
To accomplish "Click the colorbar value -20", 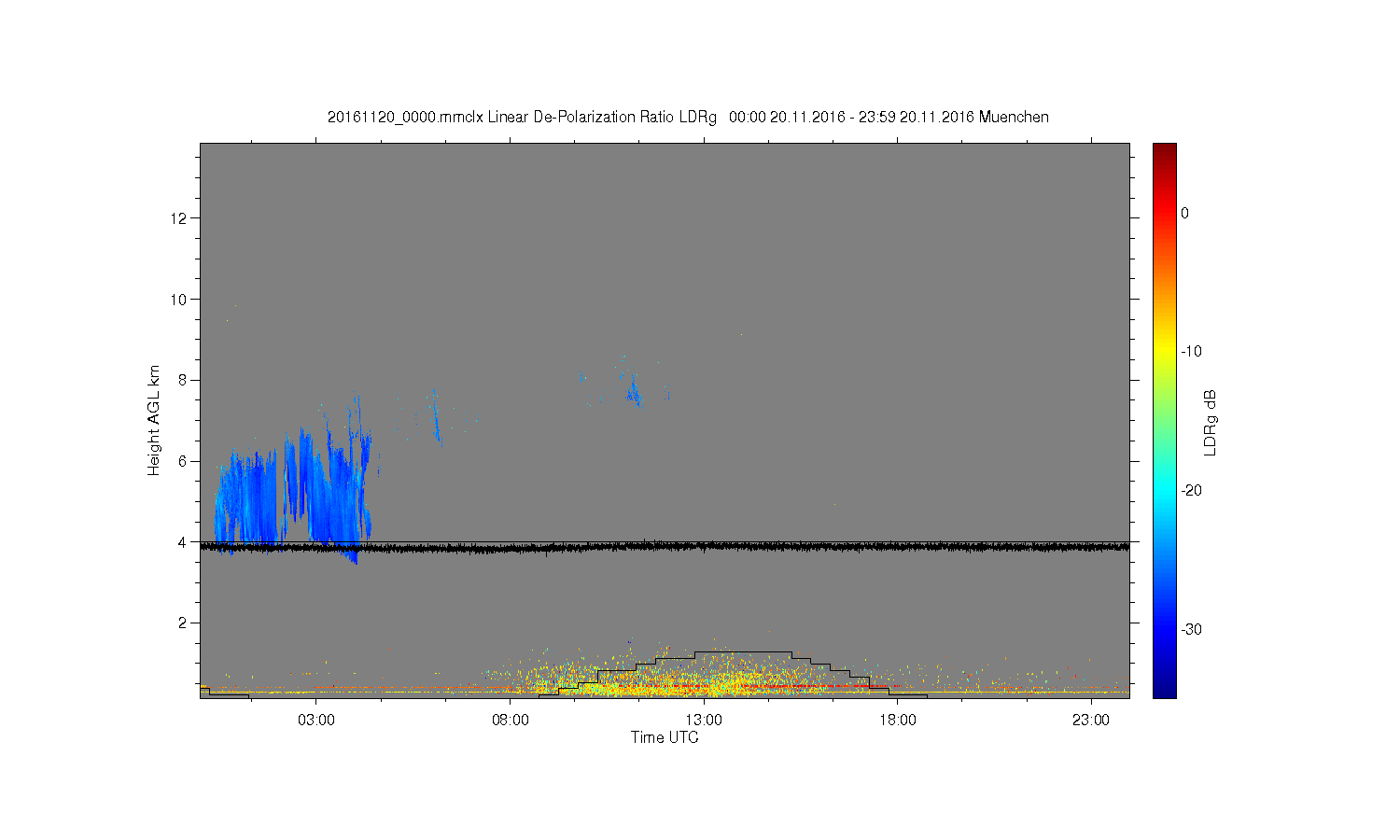I will [1191, 491].
